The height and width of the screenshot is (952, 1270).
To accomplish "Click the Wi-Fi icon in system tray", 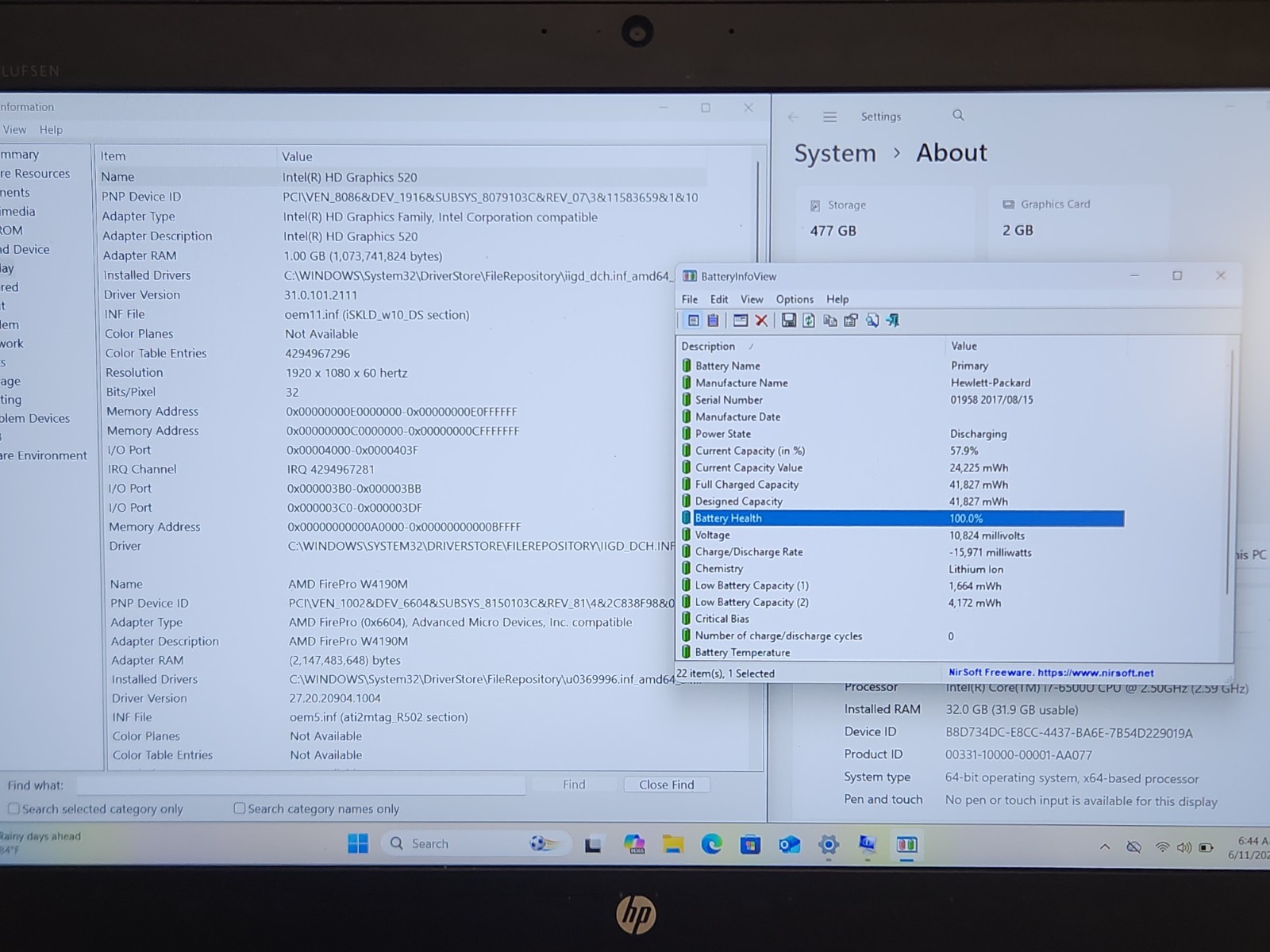I will point(1162,847).
